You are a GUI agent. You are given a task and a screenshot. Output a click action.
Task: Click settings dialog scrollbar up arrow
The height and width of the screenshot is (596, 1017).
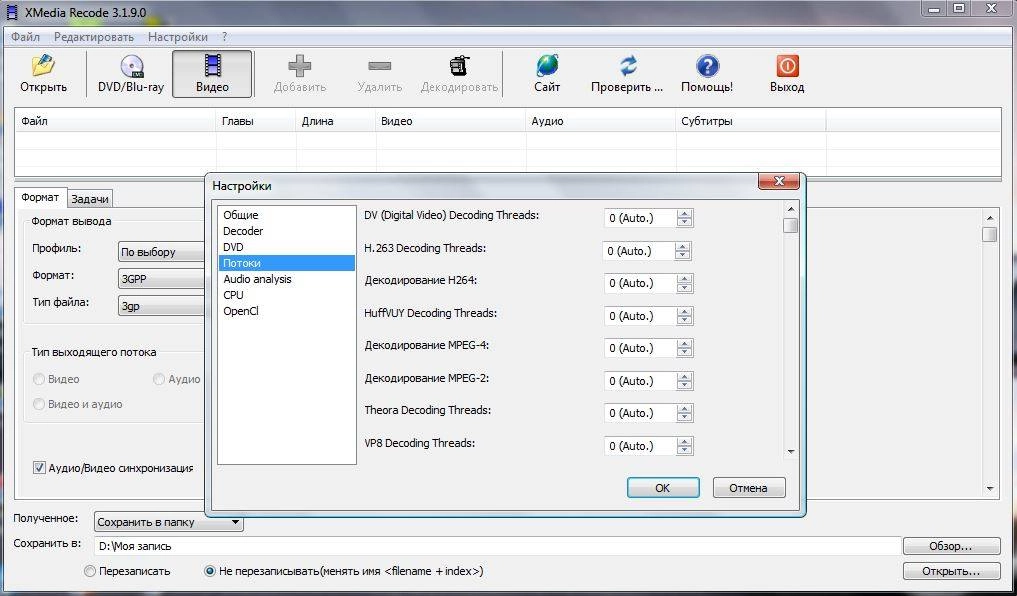(791, 209)
